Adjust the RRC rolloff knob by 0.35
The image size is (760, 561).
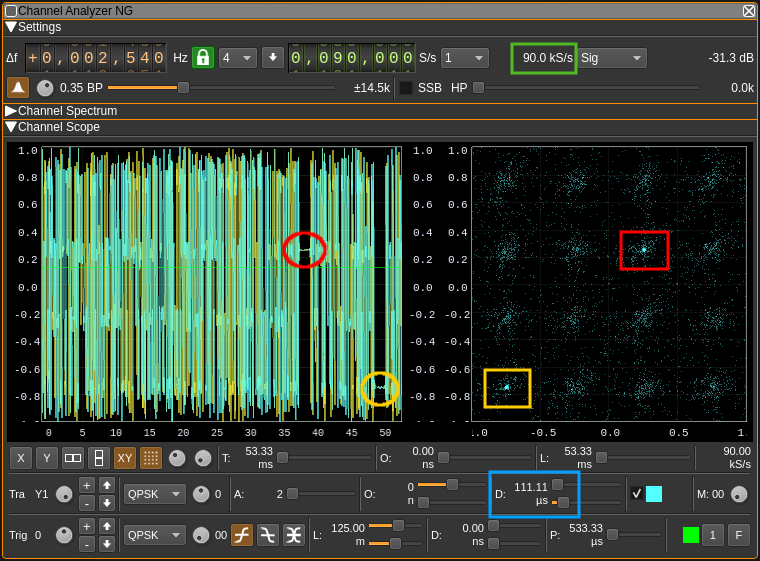(45, 88)
